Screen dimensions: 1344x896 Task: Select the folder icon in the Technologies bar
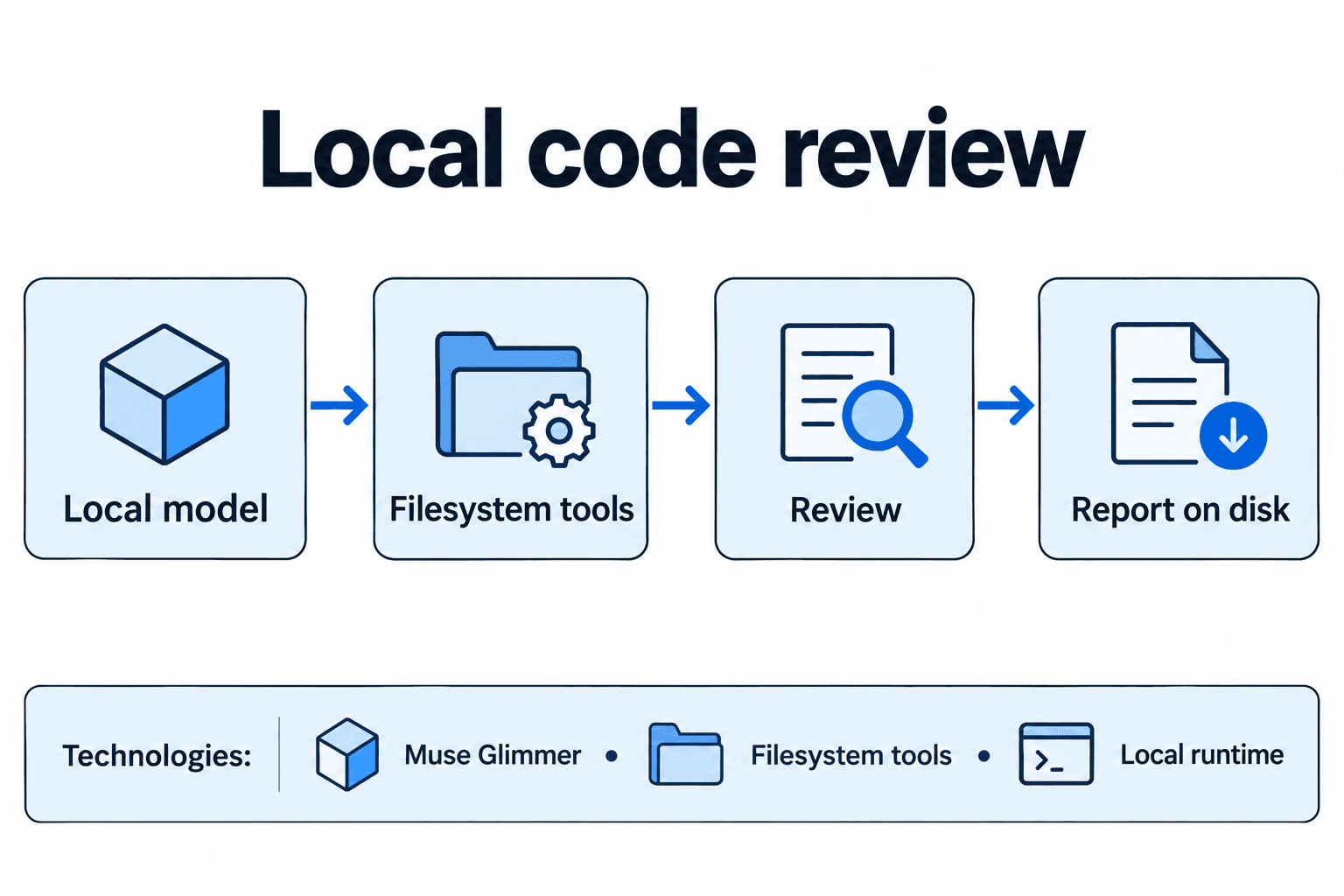pyautogui.click(x=686, y=753)
